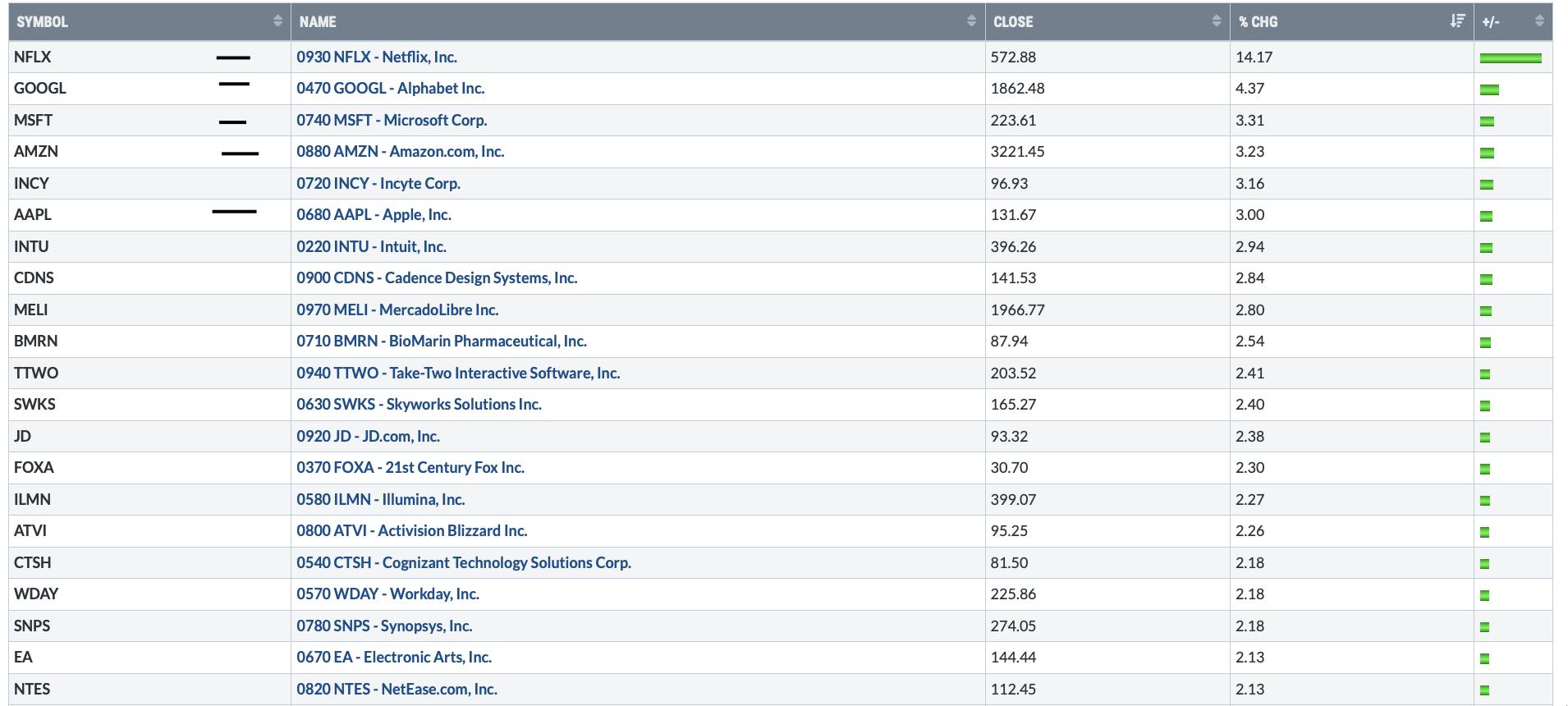This screenshot has height=706, width=1568.
Task: Sort table by SYMBOL column arrows
Action: coord(277,21)
